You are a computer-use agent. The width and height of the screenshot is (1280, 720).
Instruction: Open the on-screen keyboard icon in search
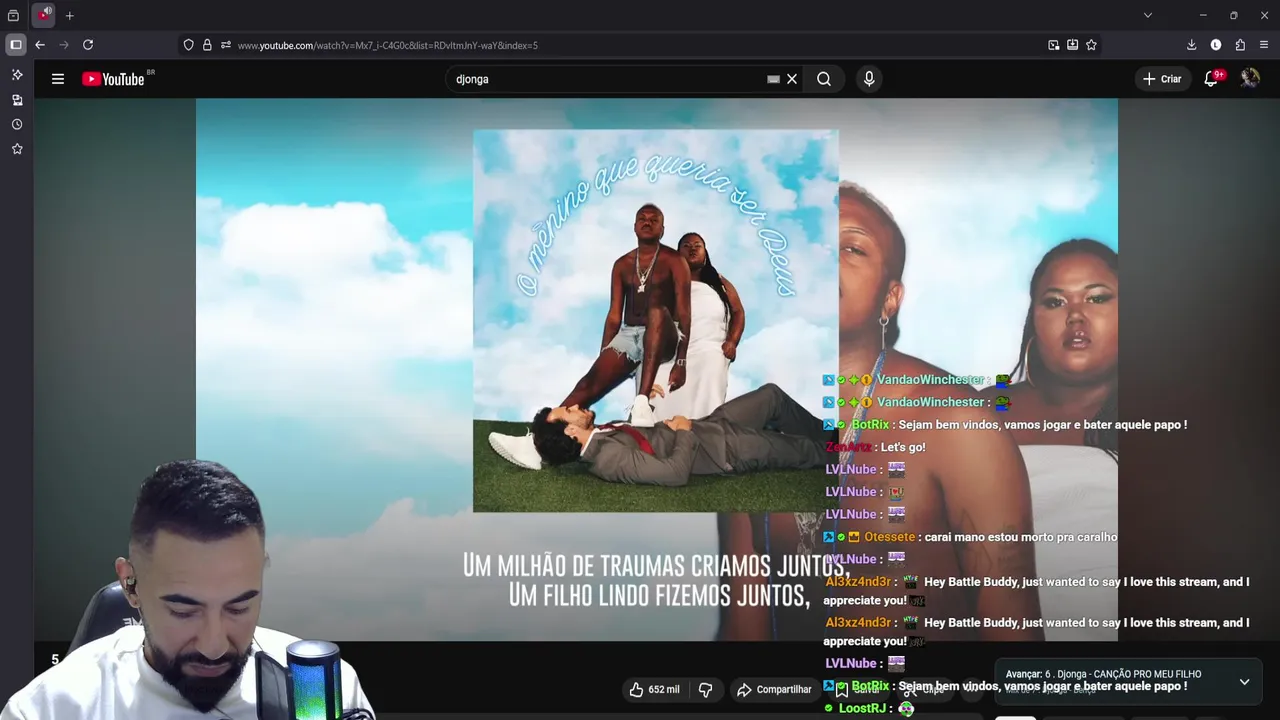(773, 79)
